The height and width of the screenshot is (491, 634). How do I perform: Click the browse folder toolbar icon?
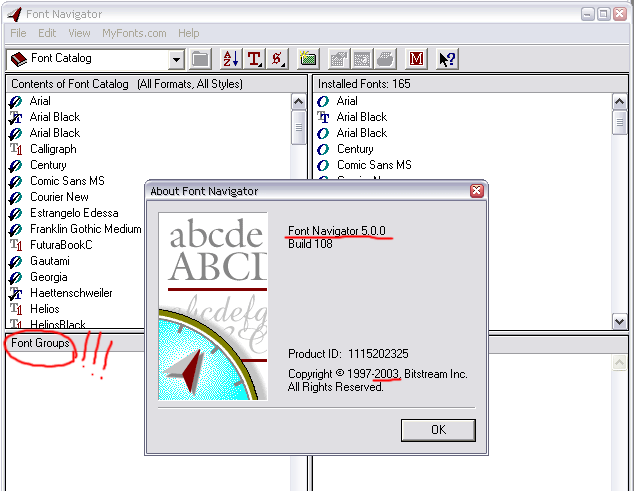click(x=200, y=59)
